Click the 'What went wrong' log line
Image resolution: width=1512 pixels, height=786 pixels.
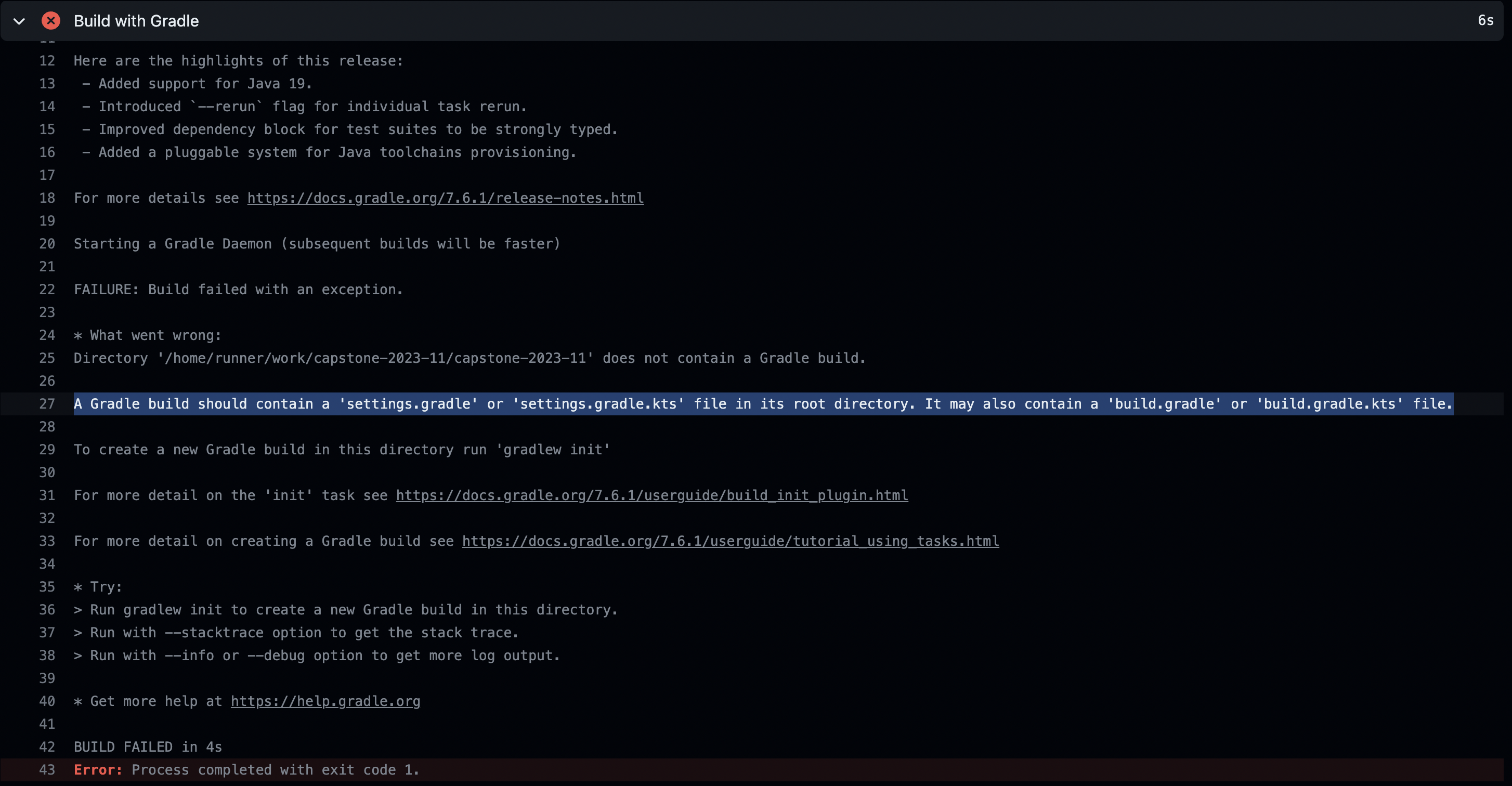click(x=147, y=335)
